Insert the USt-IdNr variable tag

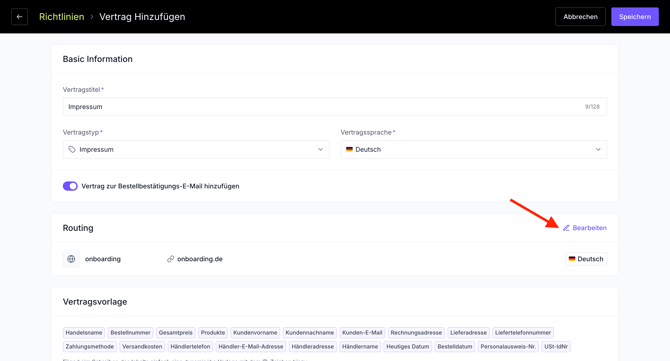coord(556,346)
